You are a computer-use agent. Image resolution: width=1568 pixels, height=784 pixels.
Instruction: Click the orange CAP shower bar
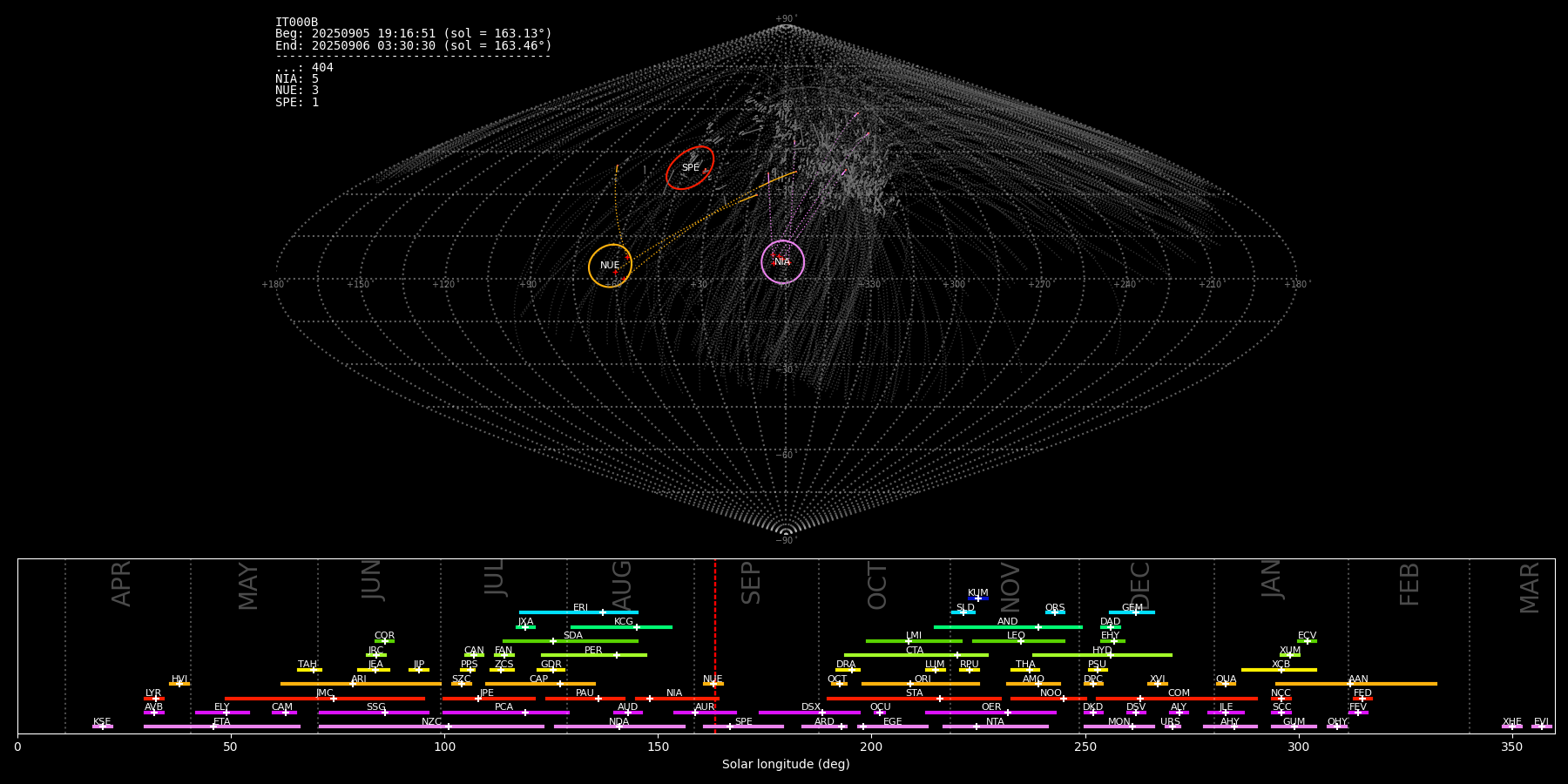pos(540,684)
